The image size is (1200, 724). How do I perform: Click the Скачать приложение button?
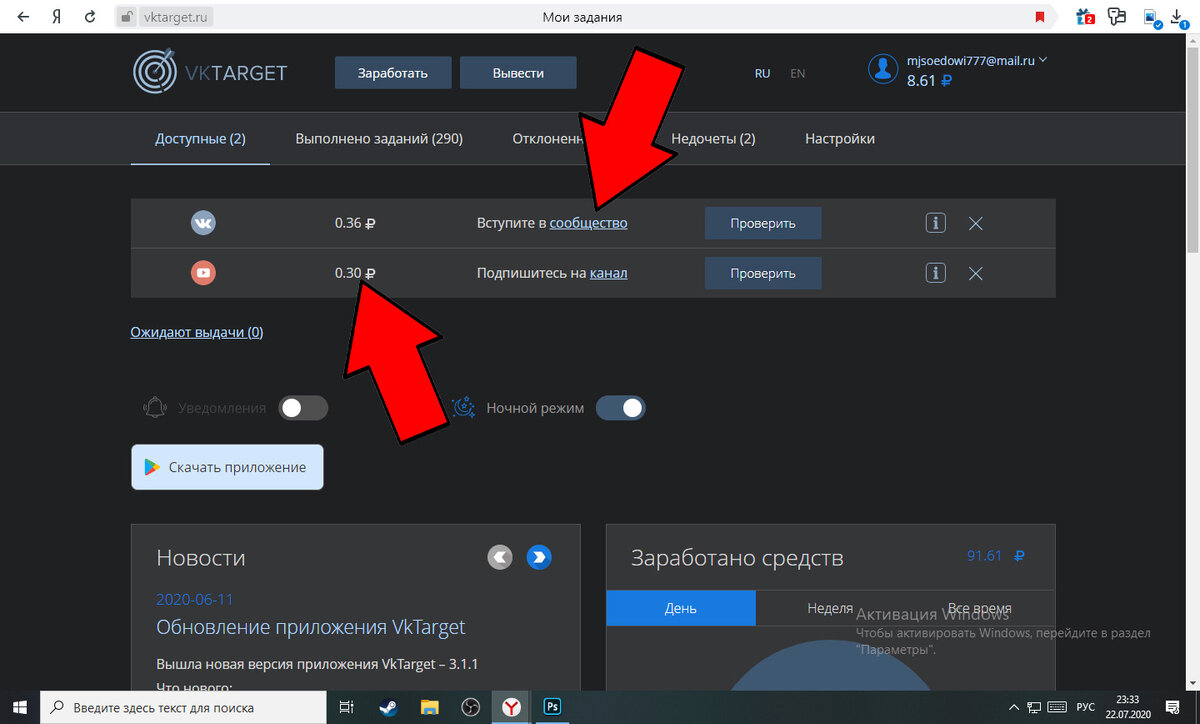pos(227,467)
